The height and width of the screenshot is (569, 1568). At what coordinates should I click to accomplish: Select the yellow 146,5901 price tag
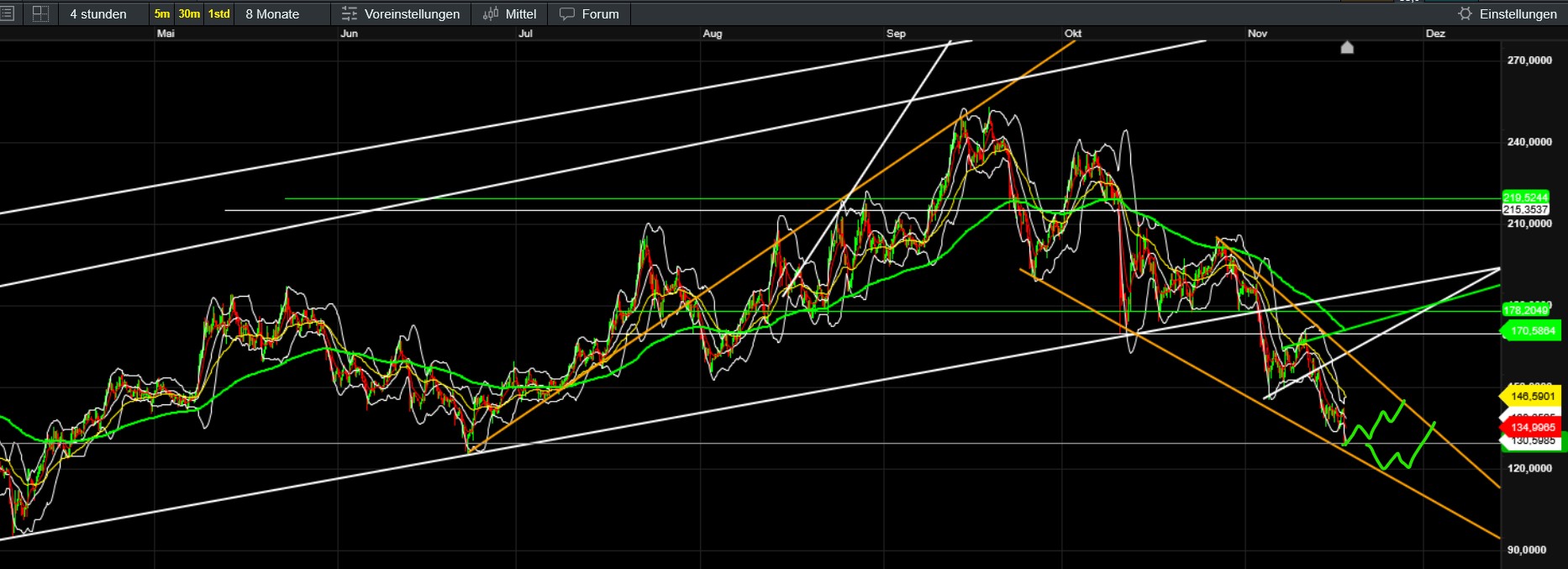(x=1532, y=396)
